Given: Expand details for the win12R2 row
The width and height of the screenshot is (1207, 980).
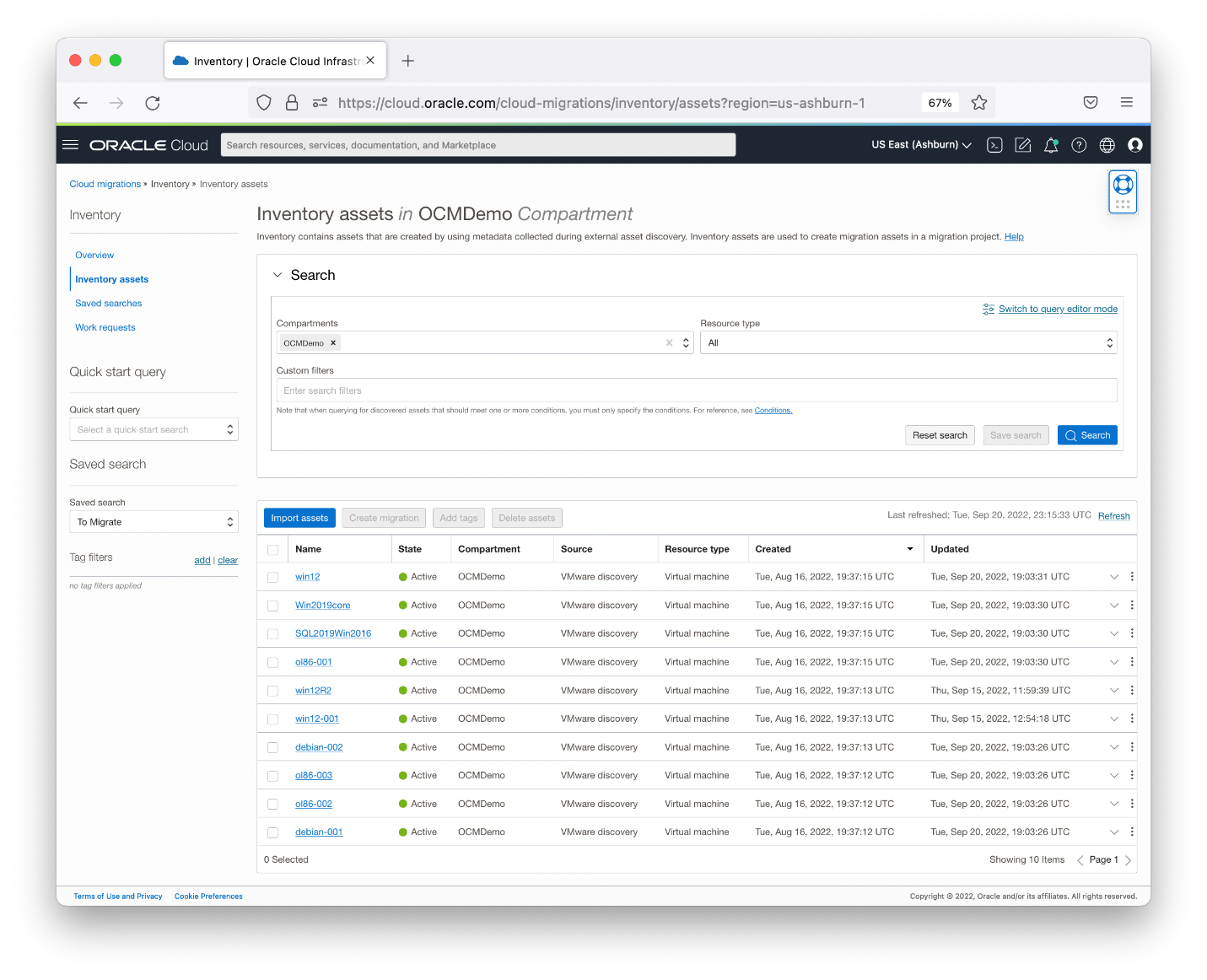Looking at the screenshot, I should point(1113,691).
